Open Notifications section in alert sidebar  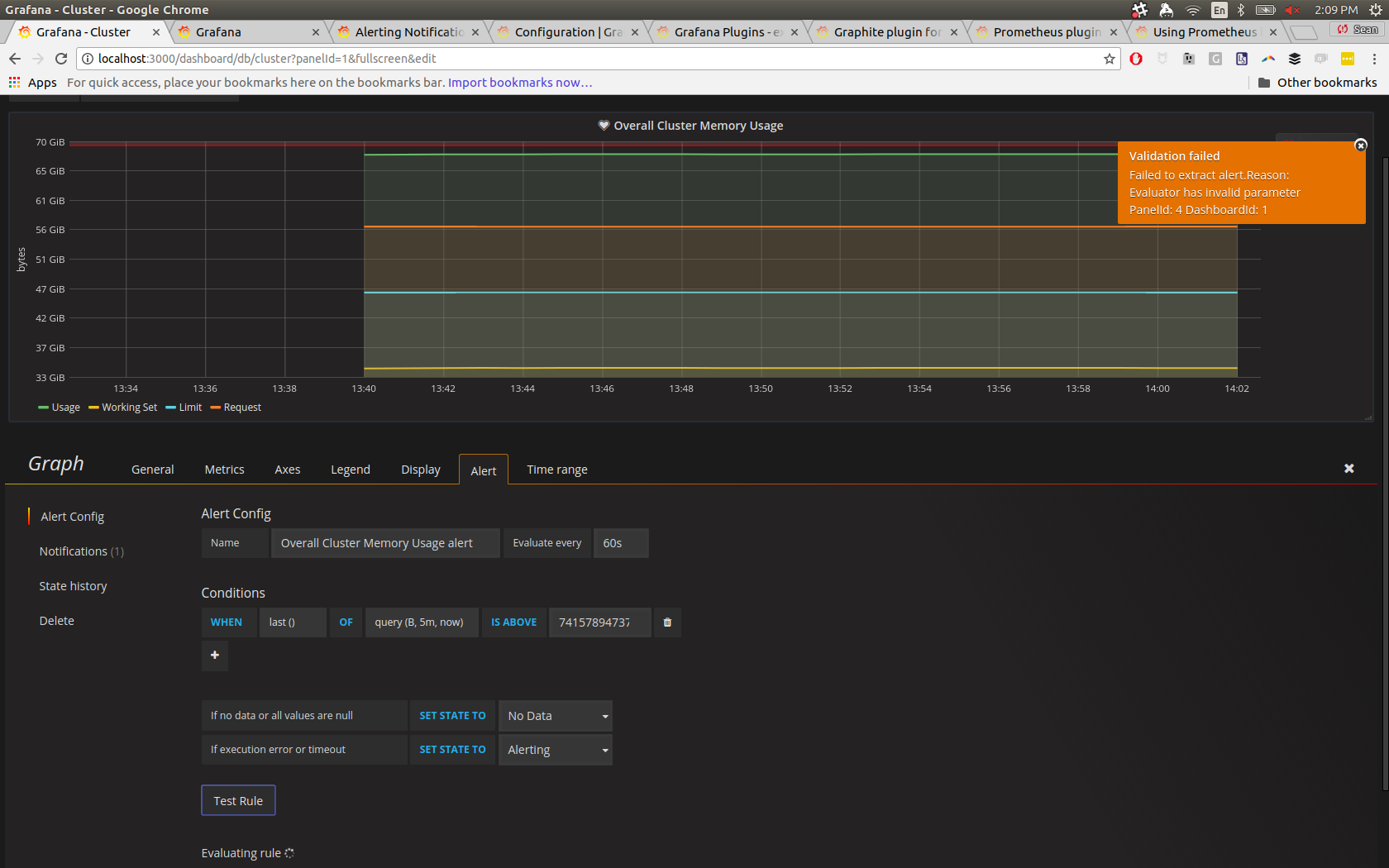point(81,551)
